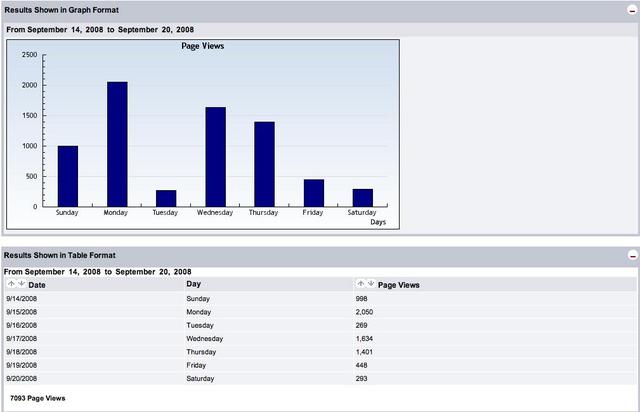This screenshot has height=412, width=640.
Task: Click the Thursday bar in the chart
Action: pyautogui.click(x=264, y=164)
